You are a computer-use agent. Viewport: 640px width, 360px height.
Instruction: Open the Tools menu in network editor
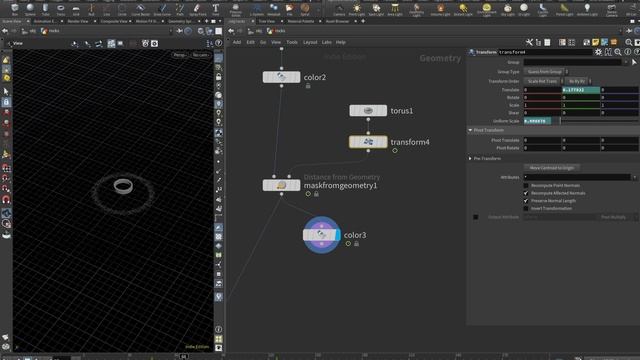click(x=292, y=42)
